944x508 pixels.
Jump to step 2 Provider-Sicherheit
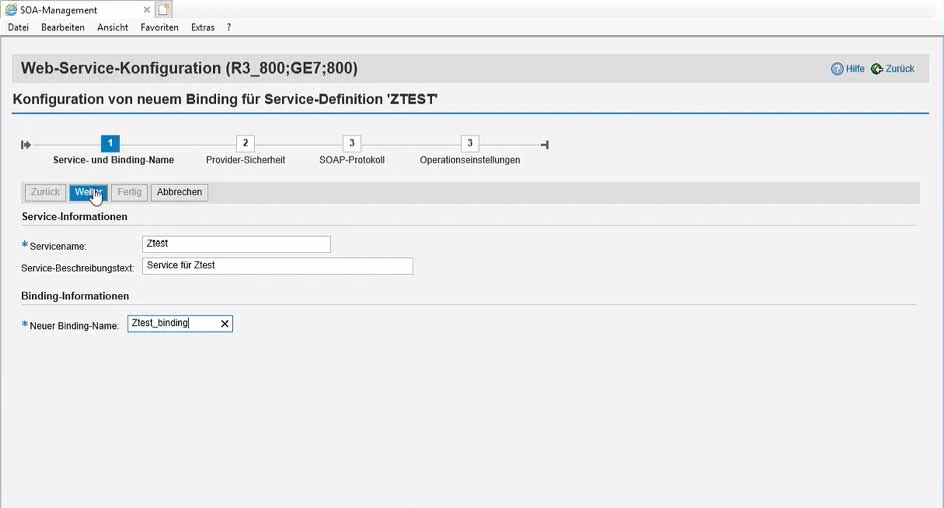click(x=245, y=144)
